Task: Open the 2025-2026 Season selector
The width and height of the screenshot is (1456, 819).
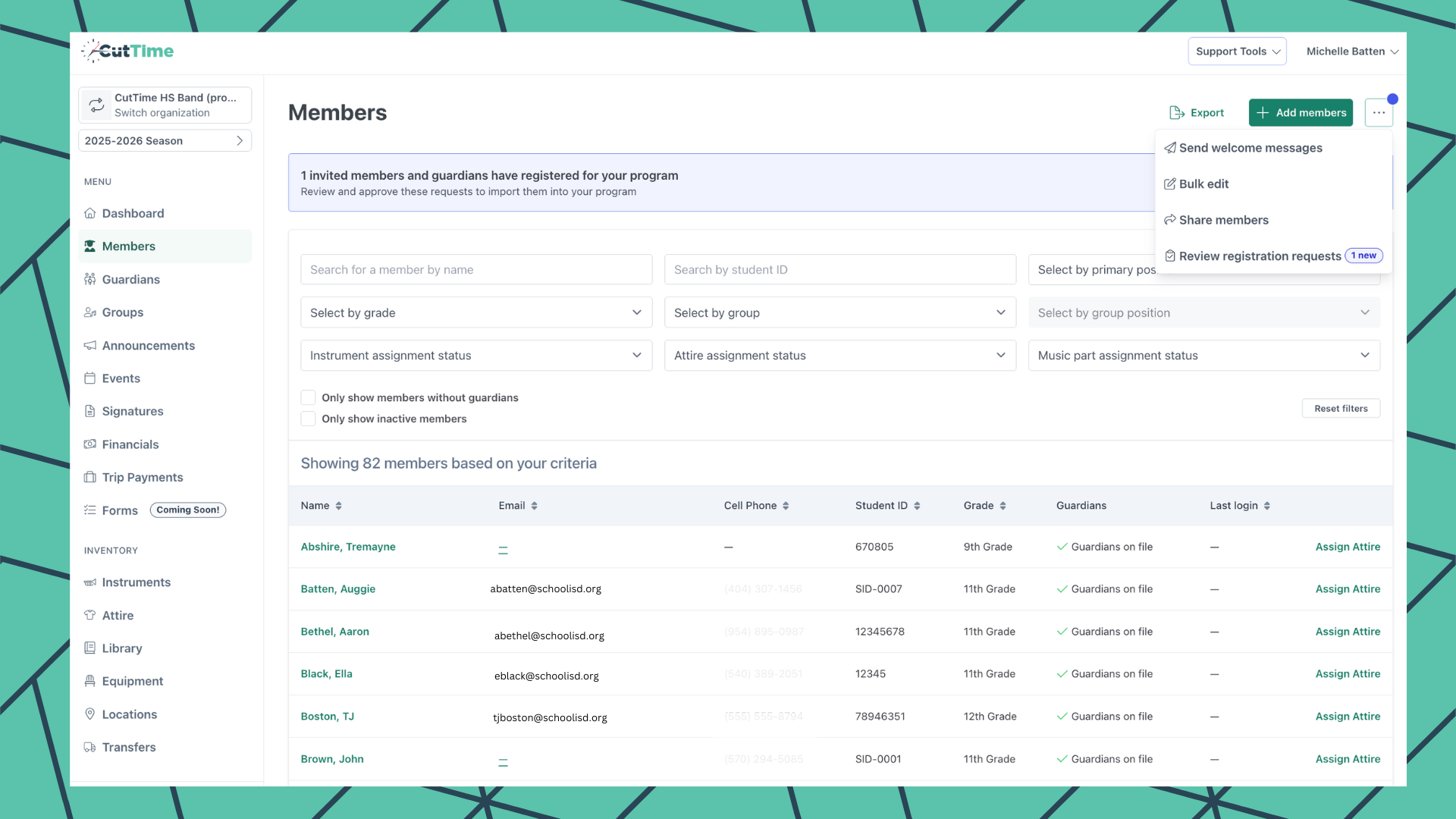Action: (165, 140)
